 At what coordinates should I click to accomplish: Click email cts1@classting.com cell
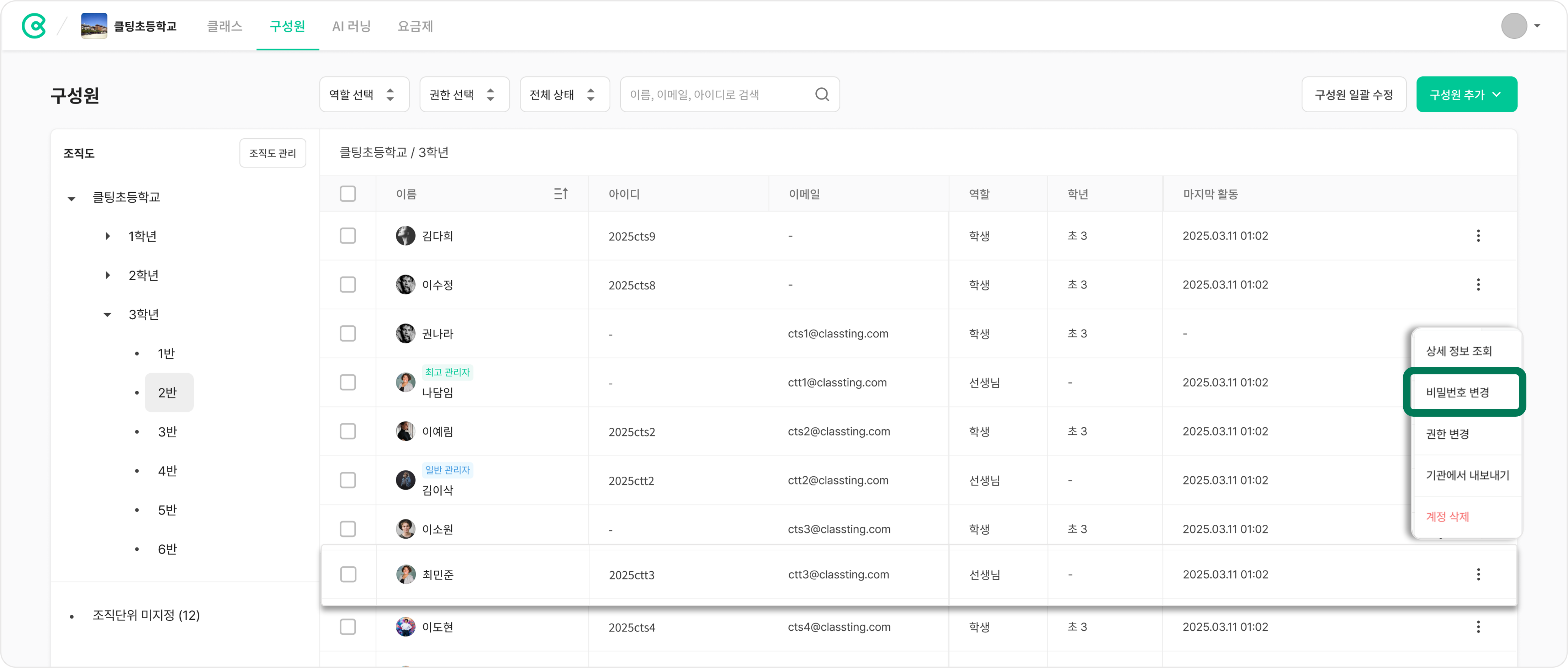click(838, 333)
